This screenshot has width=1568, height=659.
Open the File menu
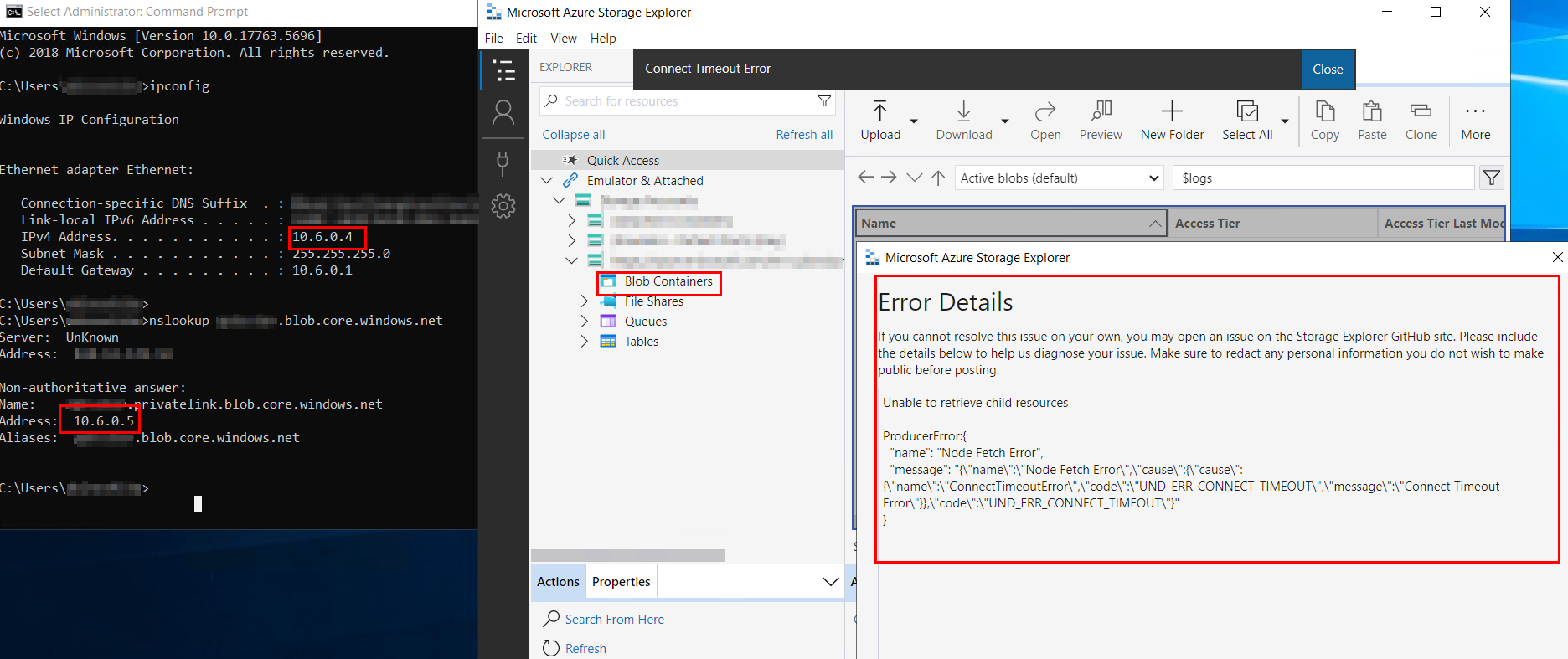click(494, 39)
